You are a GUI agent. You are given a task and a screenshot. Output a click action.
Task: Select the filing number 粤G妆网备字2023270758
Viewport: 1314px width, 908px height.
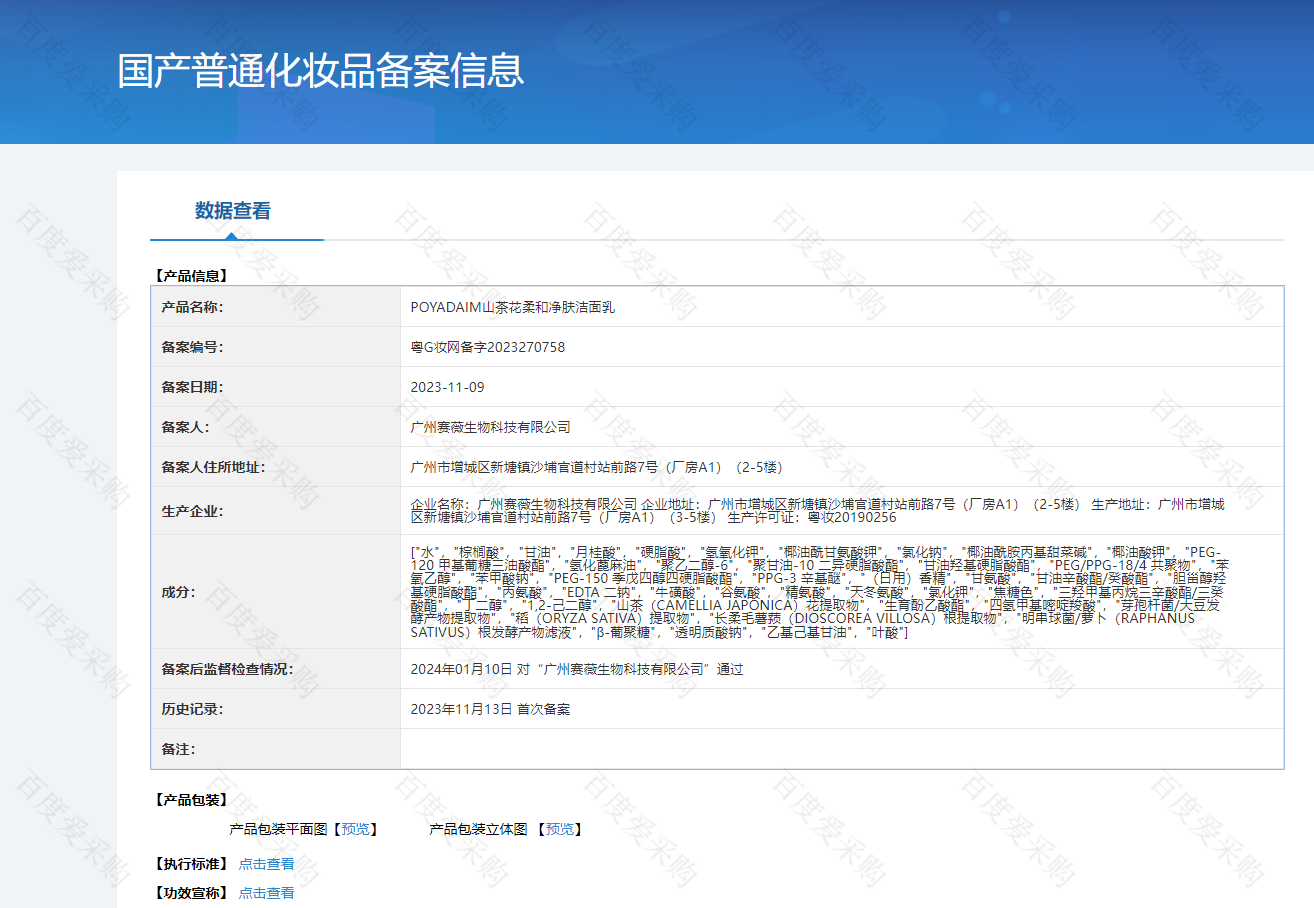[x=487, y=347]
